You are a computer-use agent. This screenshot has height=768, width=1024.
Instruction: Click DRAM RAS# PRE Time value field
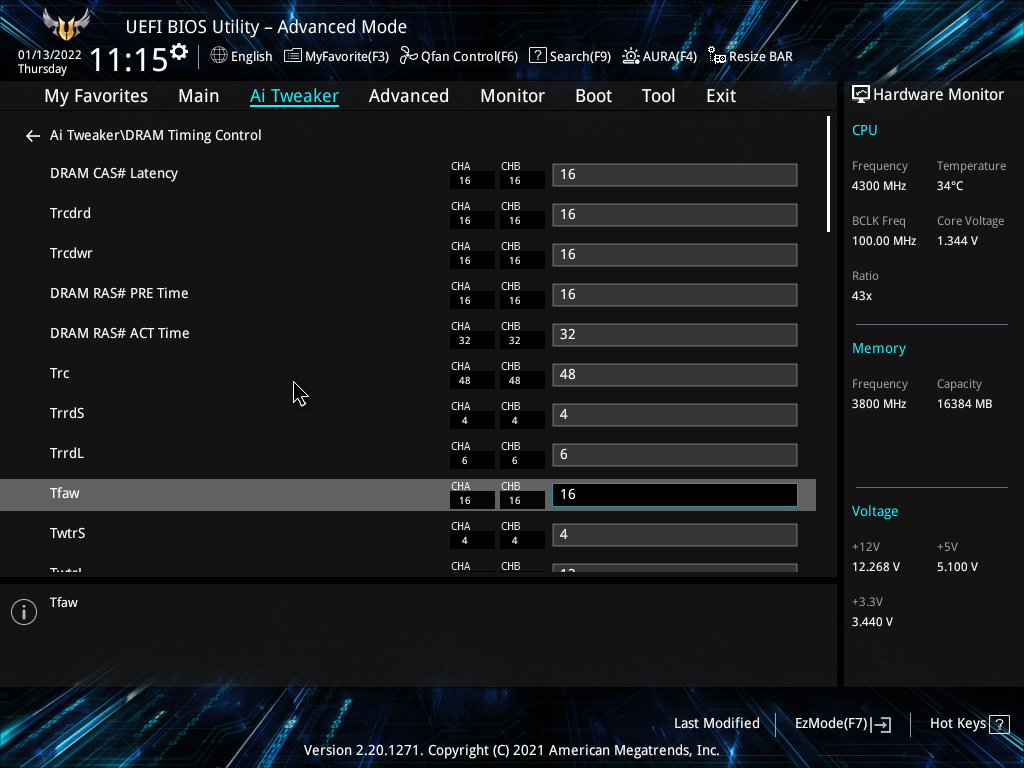click(x=675, y=295)
